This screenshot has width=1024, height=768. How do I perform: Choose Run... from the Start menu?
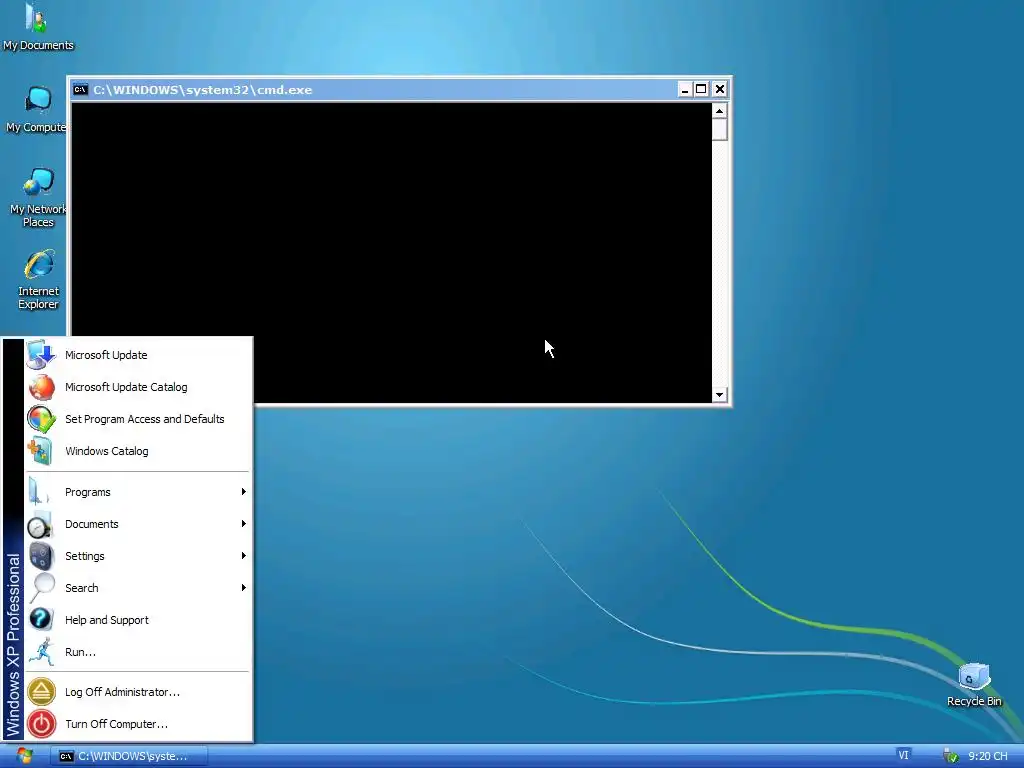[138, 652]
